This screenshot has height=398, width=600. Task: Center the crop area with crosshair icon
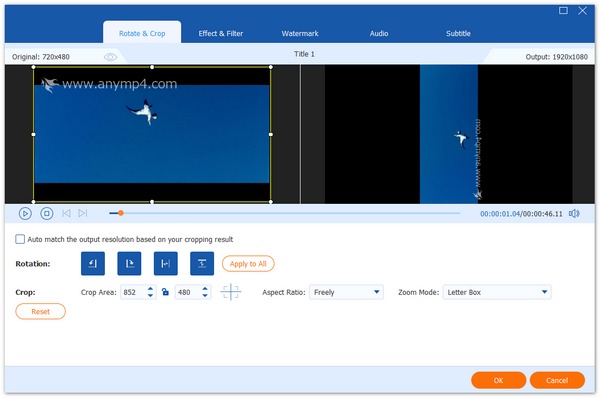(x=231, y=292)
